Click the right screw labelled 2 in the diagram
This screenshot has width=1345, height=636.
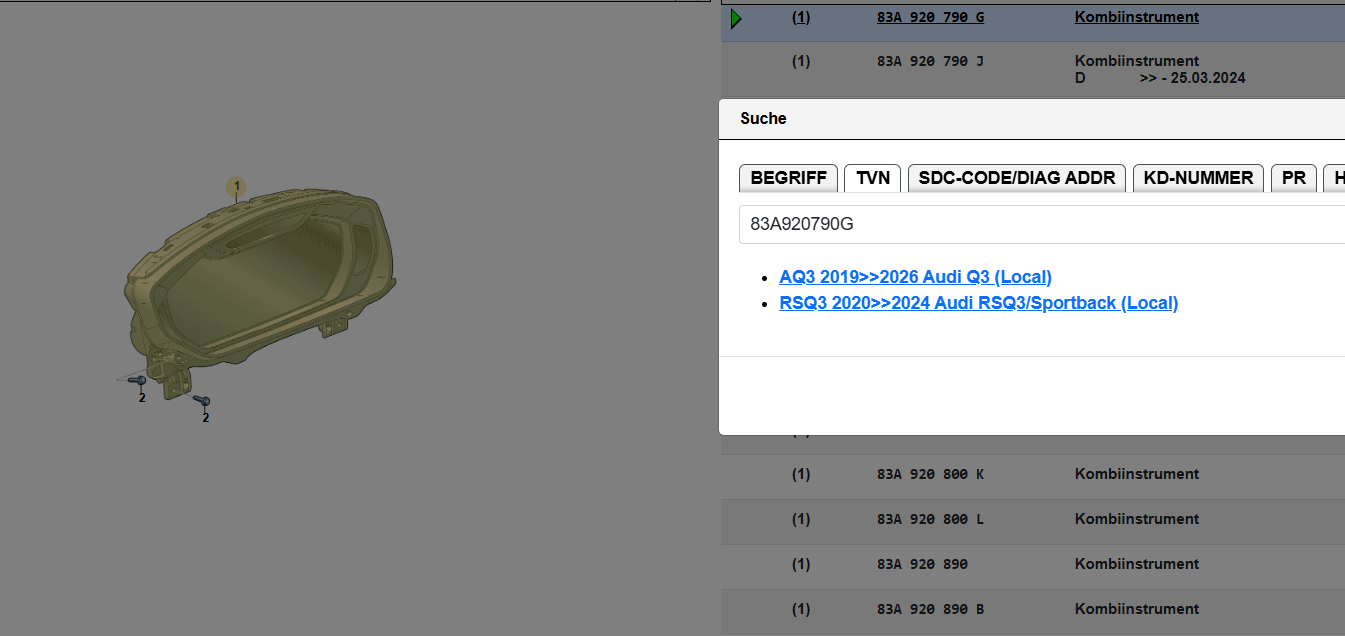click(x=201, y=400)
